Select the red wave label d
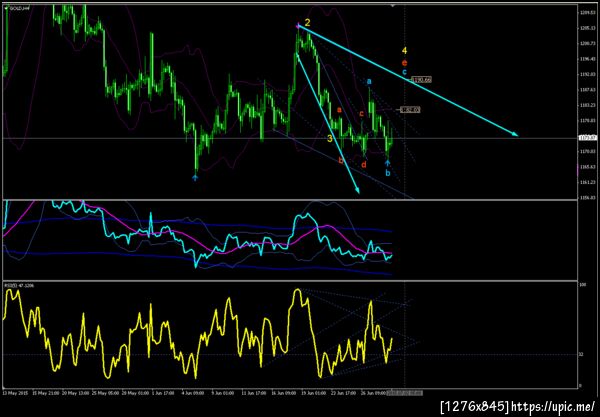The image size is (600, 417). (364, 165)
